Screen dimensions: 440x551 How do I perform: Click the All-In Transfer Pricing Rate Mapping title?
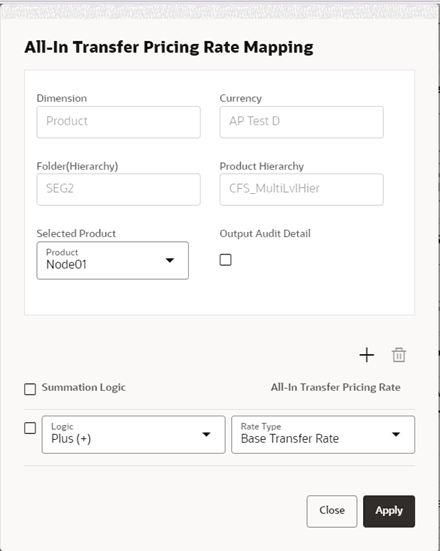pyautogui.click(x=169, y=47)
